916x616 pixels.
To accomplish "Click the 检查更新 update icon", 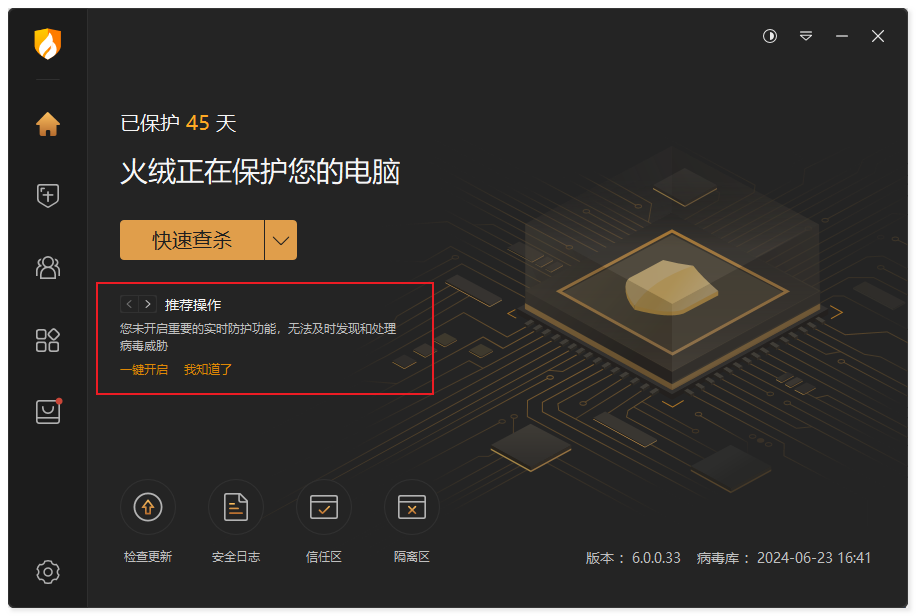I will coord(148,507).
